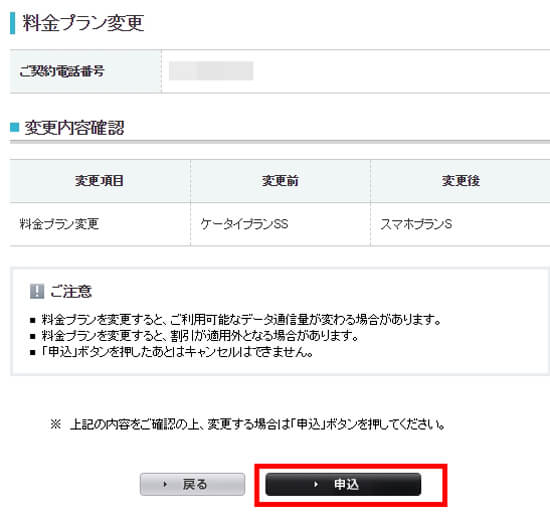Click the exclamation caution icon beside ご注意
Viewport: 550px width, 517px height.
[x=37, y=291]
